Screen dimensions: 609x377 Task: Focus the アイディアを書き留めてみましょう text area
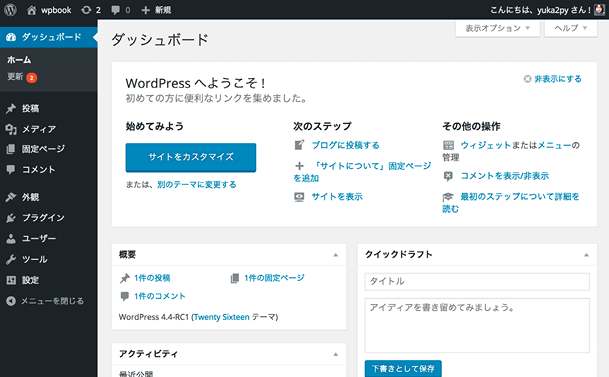click(477, 325)
